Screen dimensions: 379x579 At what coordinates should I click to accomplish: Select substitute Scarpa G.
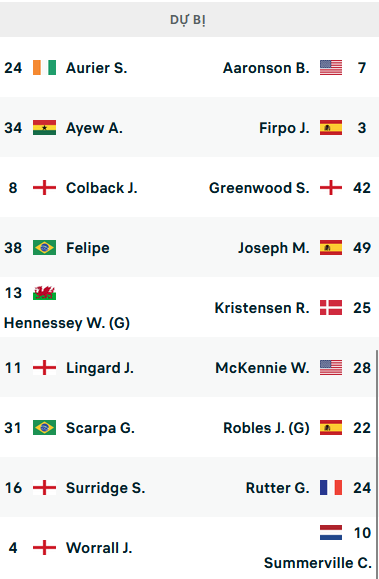click(100, 428)
